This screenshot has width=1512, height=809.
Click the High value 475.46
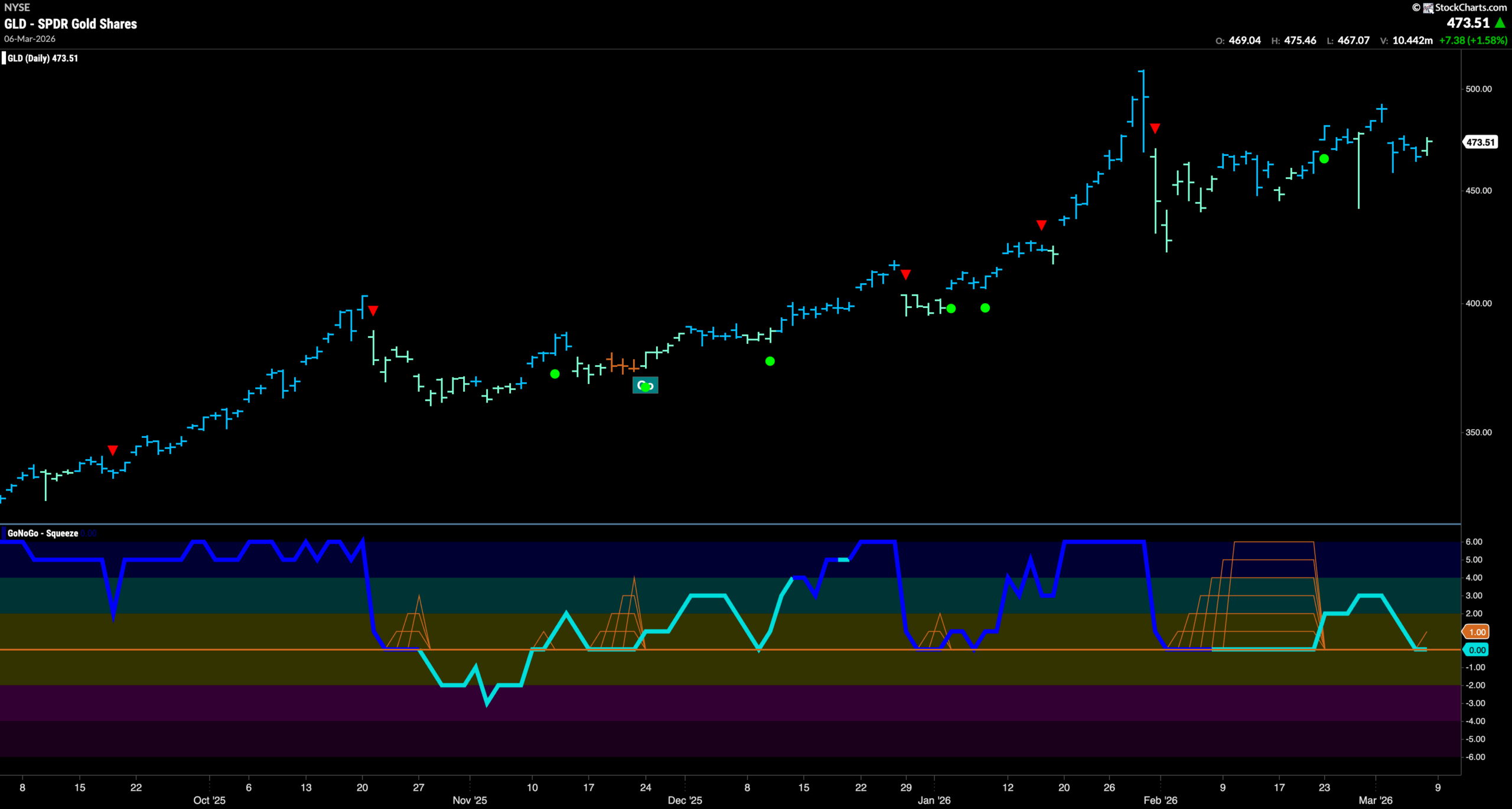click(1300, 40)
